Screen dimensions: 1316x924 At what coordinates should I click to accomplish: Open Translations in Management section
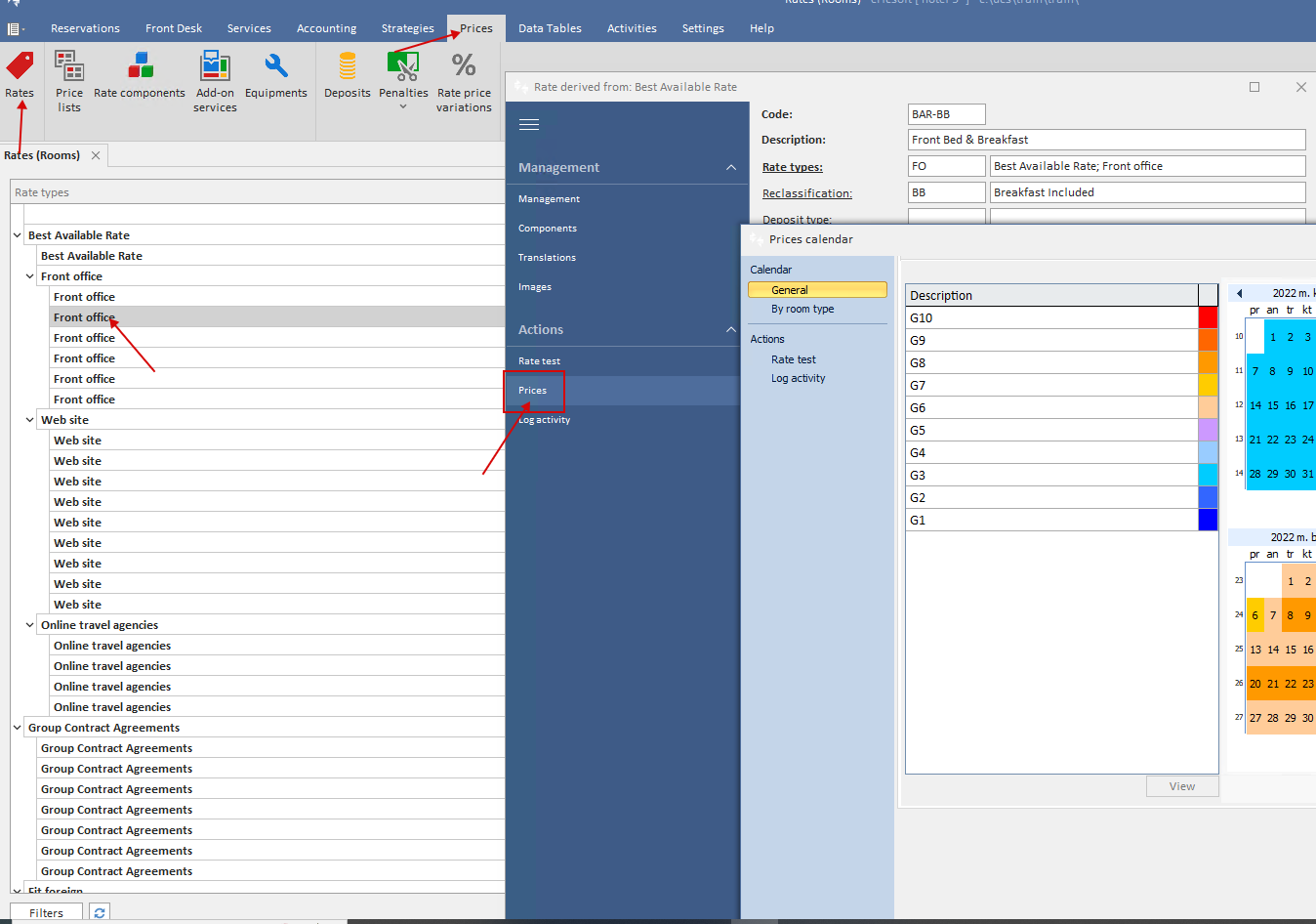pos(547,258)
